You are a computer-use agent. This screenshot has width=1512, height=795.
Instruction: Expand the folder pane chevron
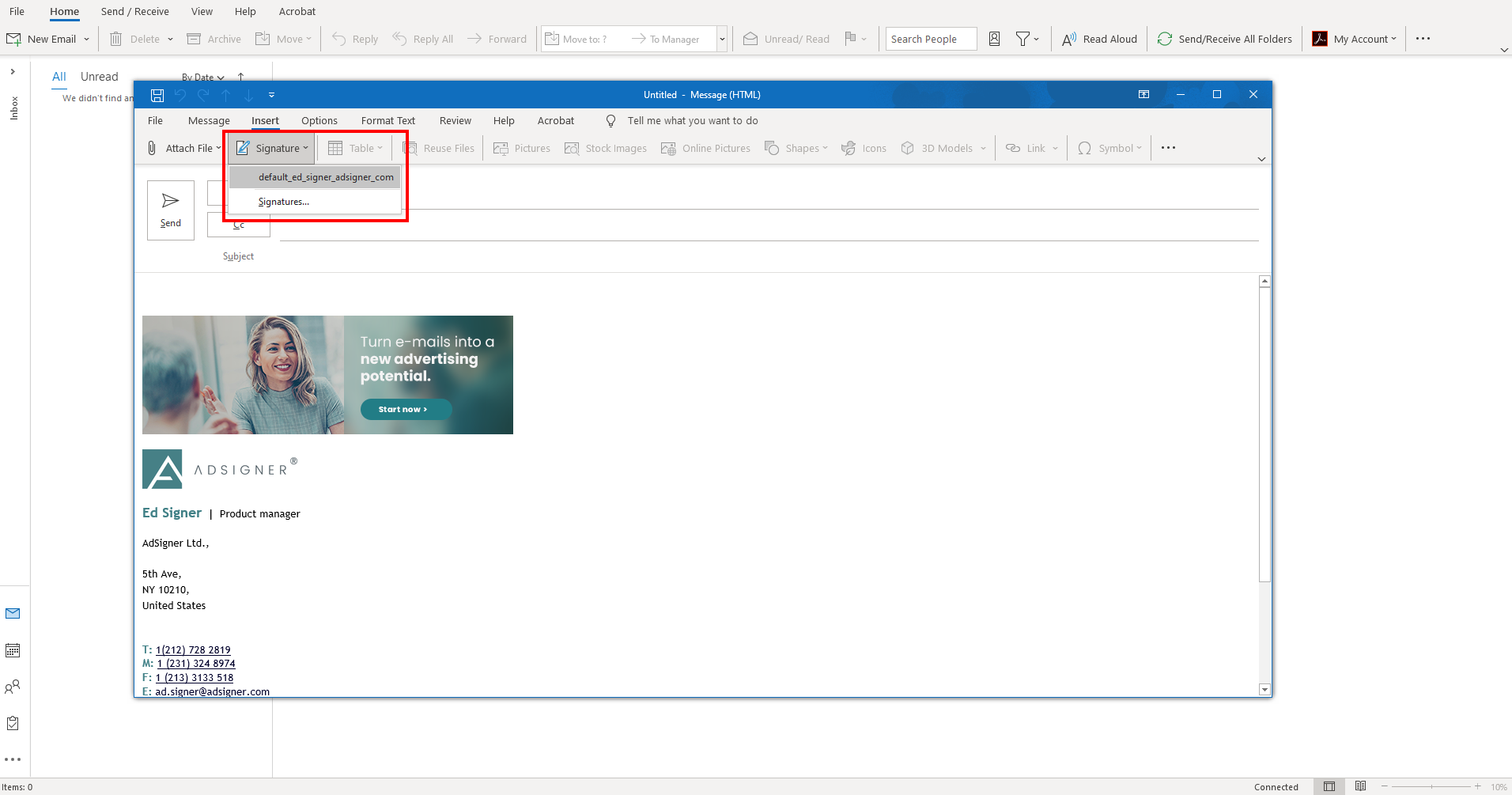[x=13, y=71]
